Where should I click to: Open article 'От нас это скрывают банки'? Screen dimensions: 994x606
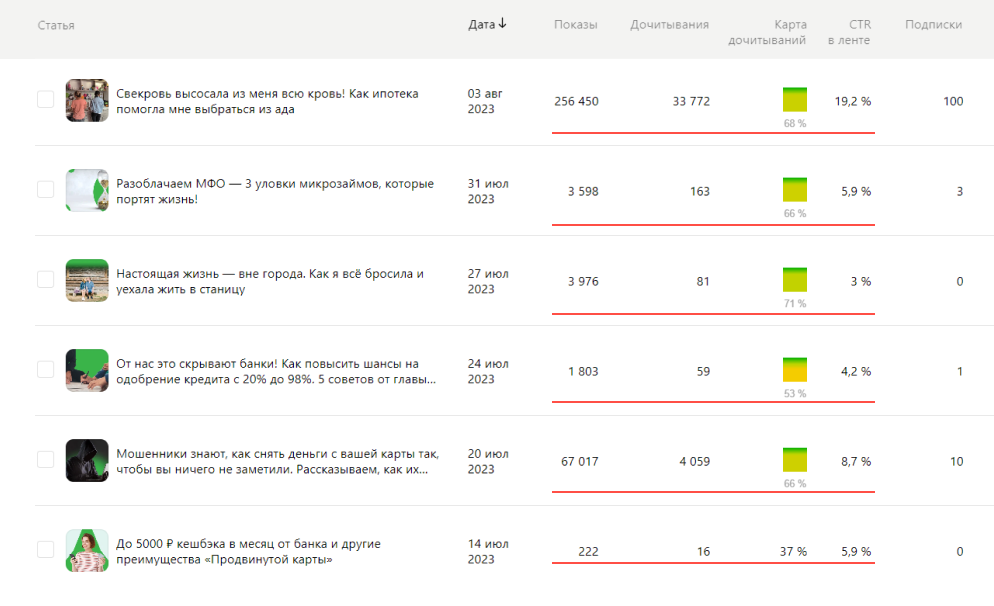point(275,371)
